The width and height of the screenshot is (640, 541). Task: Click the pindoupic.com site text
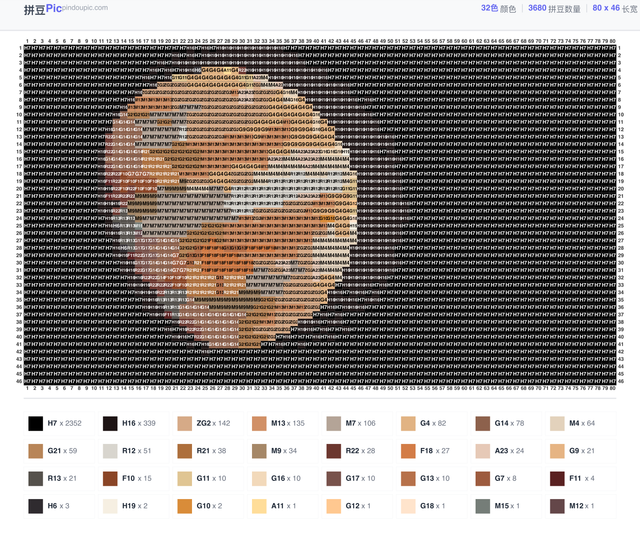click(85, 7)
